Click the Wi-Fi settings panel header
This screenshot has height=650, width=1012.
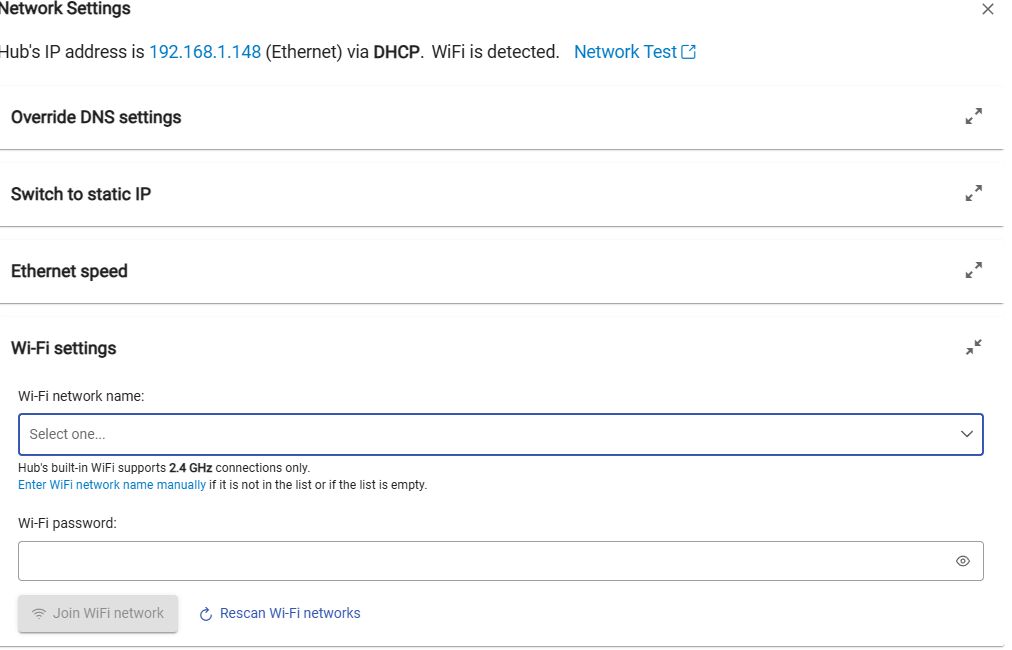pos(64,348)
